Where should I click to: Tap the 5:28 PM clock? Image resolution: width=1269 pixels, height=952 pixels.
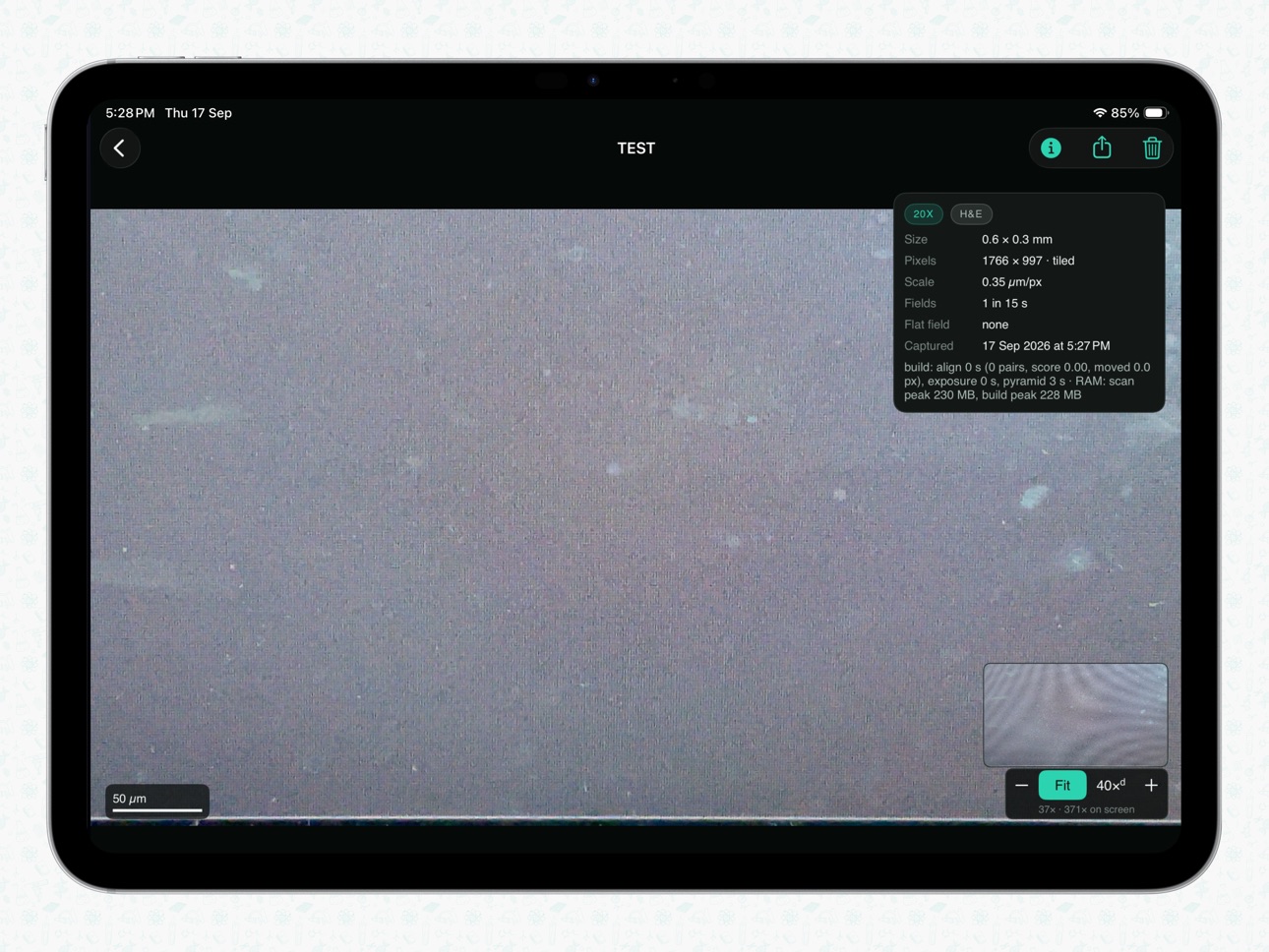(x=130, y=113)
